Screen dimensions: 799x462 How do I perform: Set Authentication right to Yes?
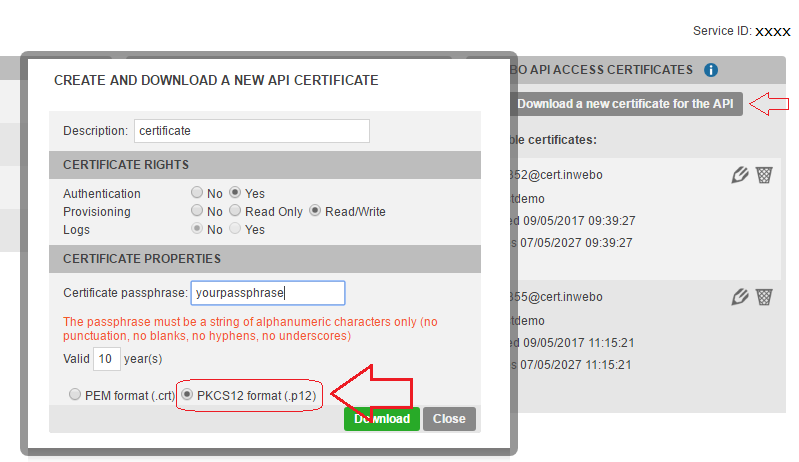(236, 194)
